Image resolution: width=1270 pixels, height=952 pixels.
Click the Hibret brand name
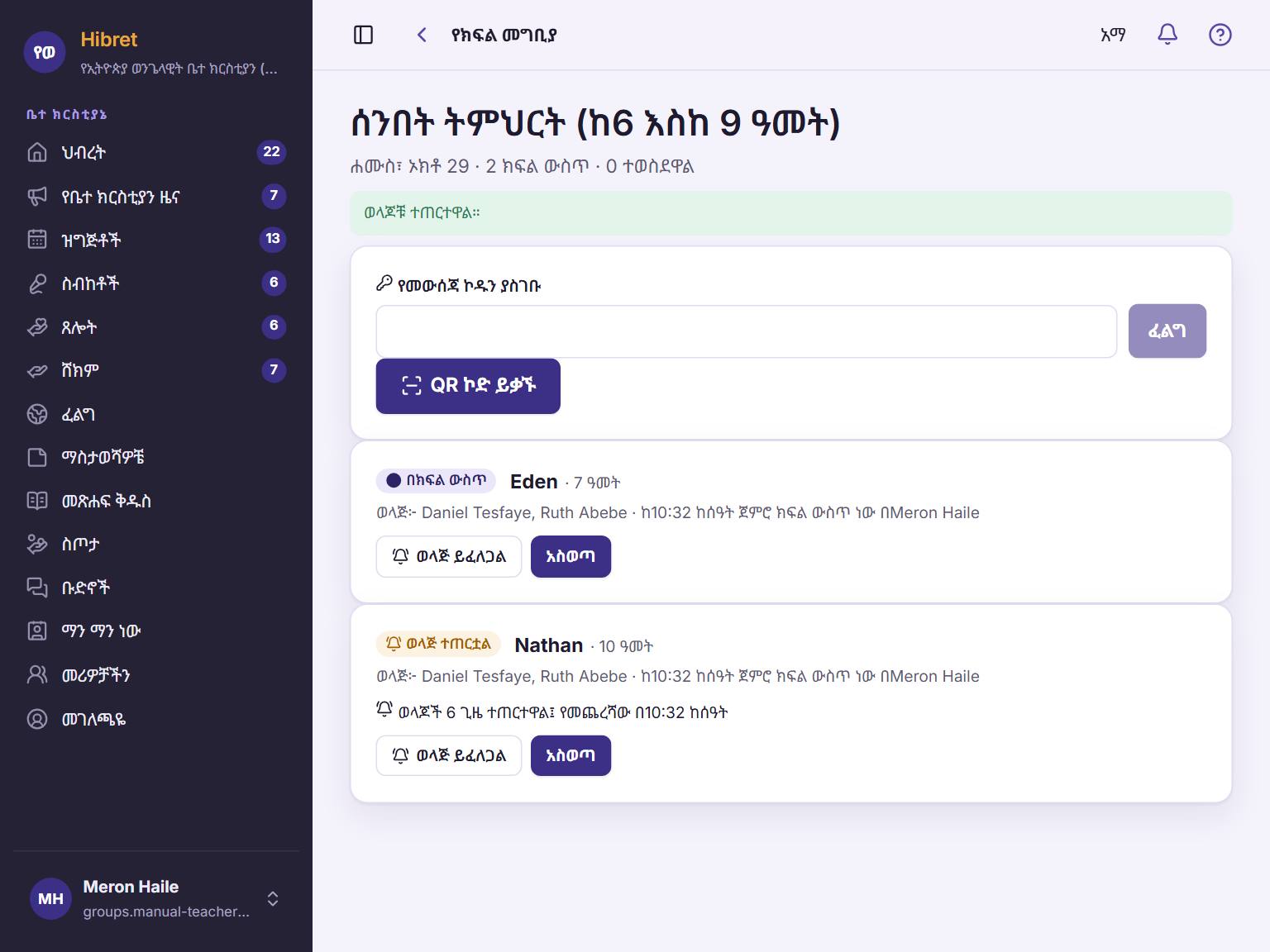(x=109, y=40)
